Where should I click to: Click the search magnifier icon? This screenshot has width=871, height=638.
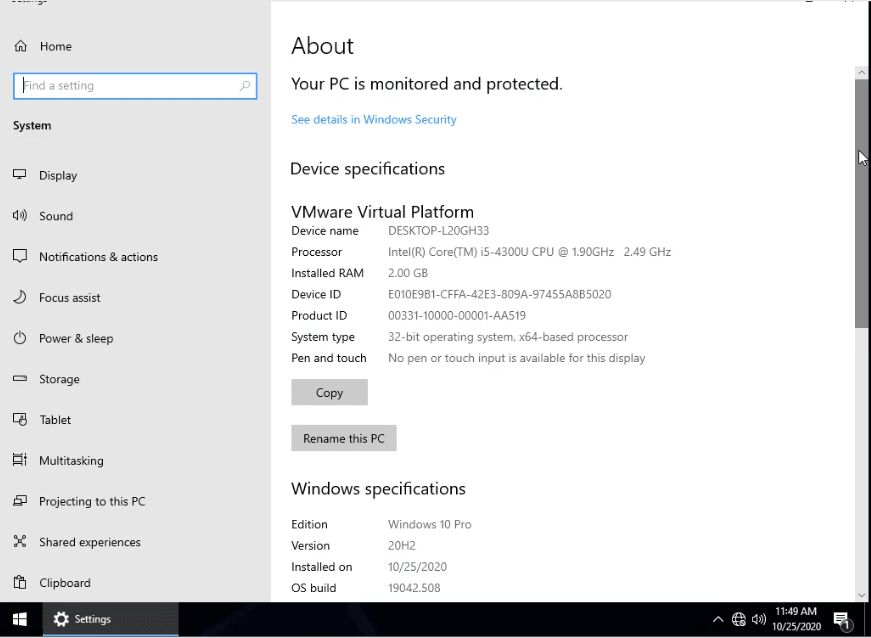pos(245,86)
